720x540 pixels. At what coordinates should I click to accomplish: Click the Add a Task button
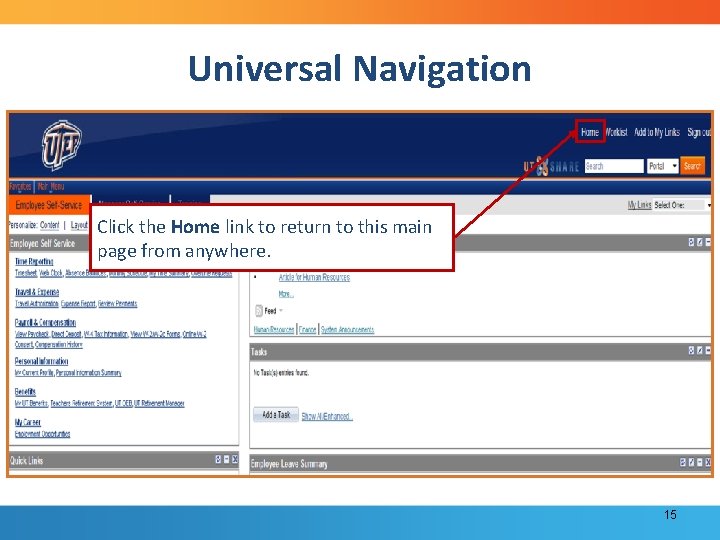(276, 415)
